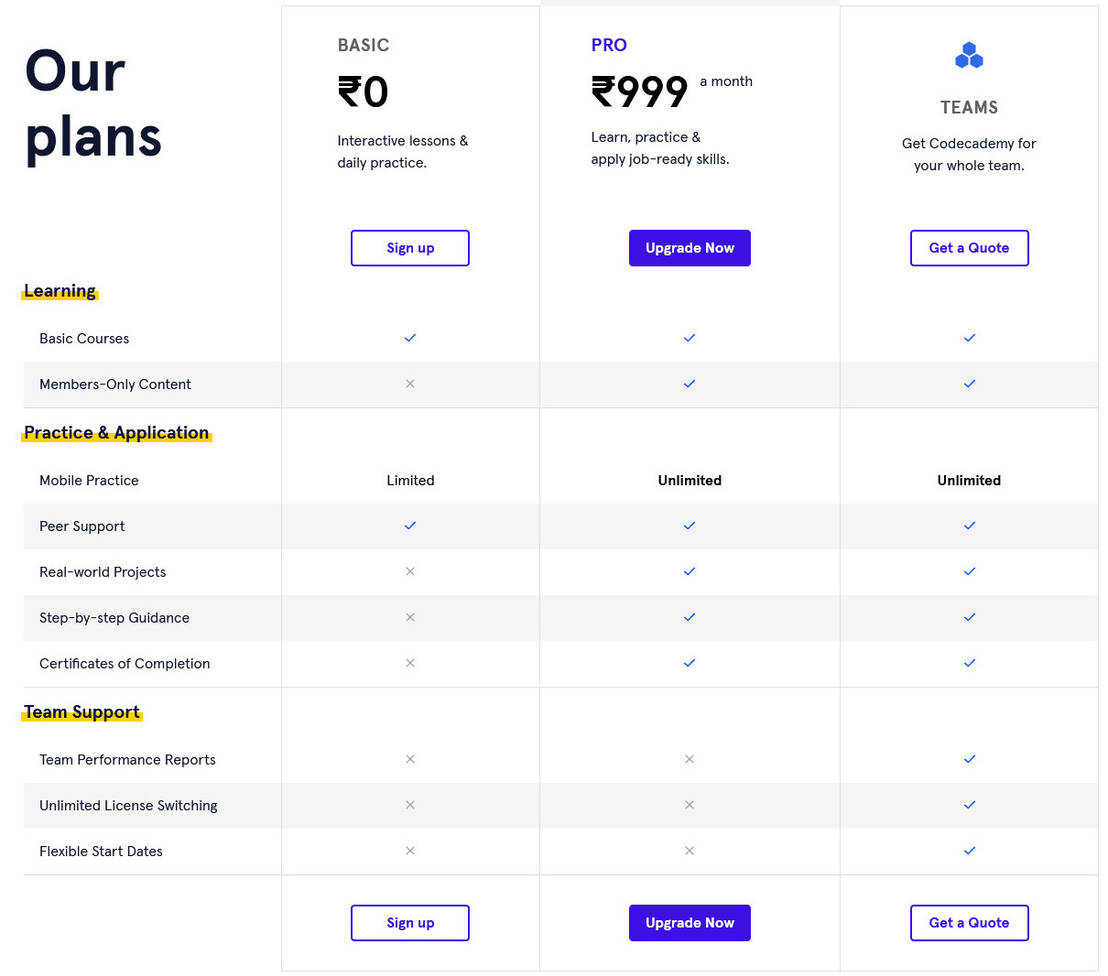Expand the Practice & Application section header
This screenshot has height=976, width=1108.
click(116, 433)
